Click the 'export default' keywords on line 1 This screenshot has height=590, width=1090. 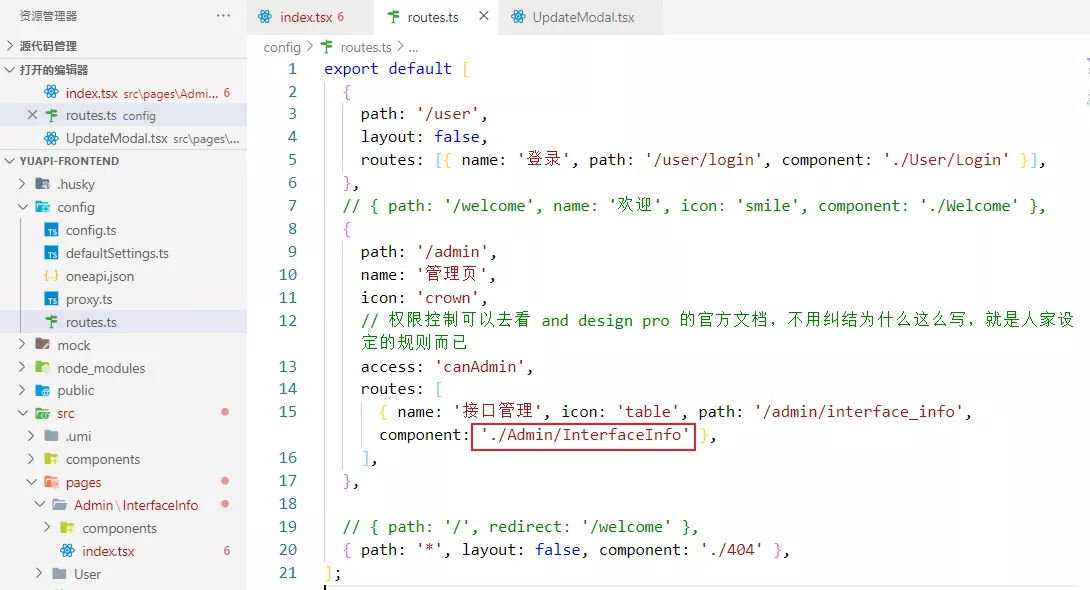[x=388, y=69]
